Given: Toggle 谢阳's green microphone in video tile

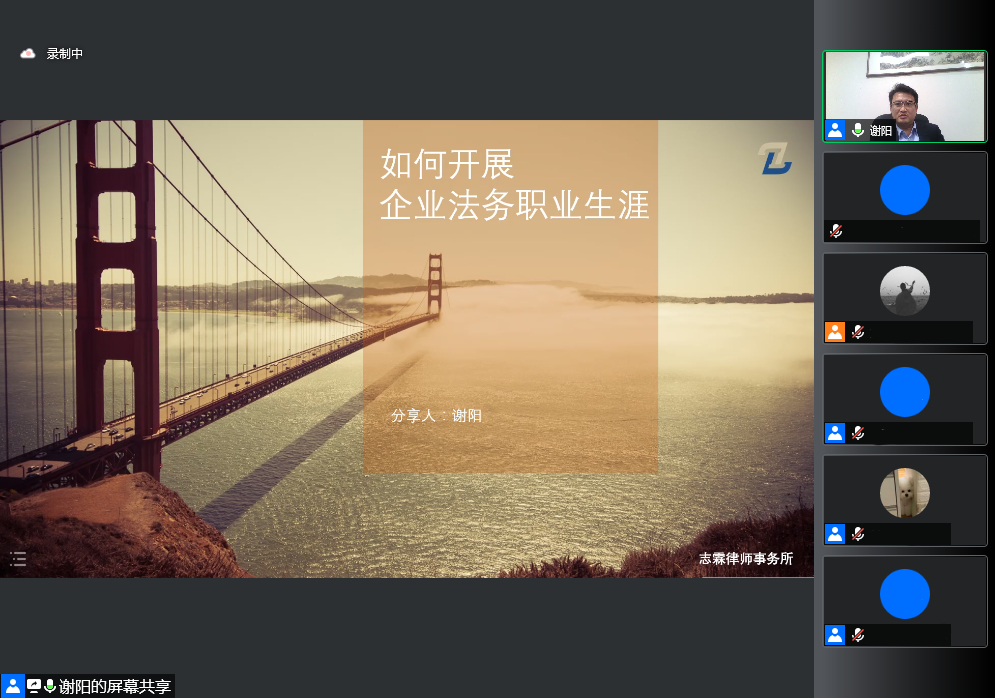Looking at the screenshot, I should point(857,130).
